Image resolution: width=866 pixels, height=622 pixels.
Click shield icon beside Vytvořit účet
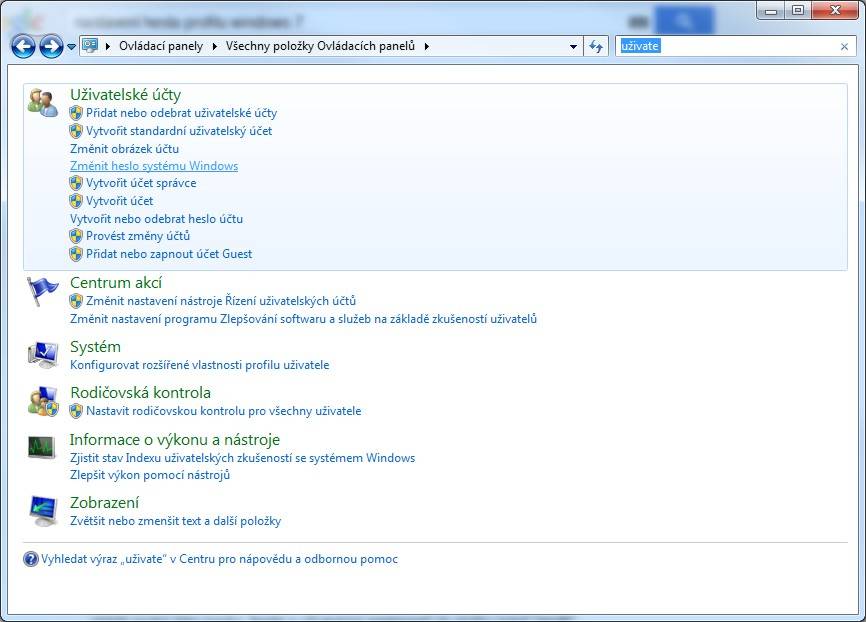(76, 201)
